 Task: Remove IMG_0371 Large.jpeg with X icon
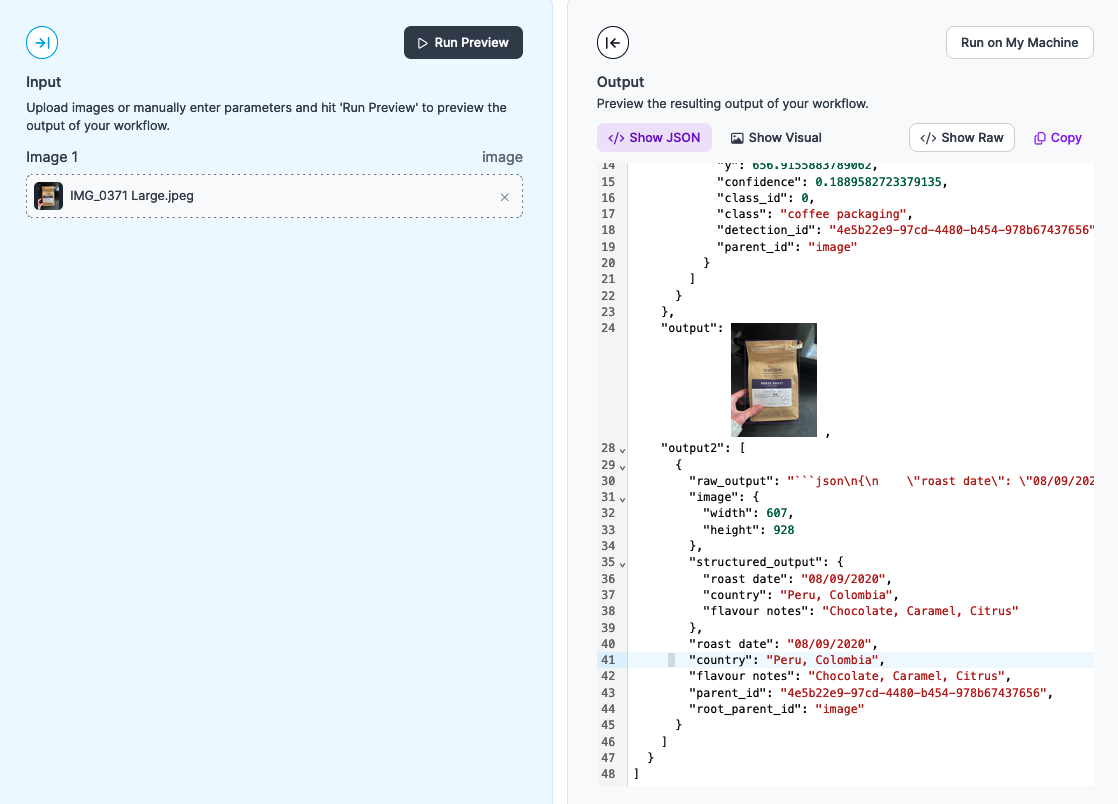tap(504, 197)
